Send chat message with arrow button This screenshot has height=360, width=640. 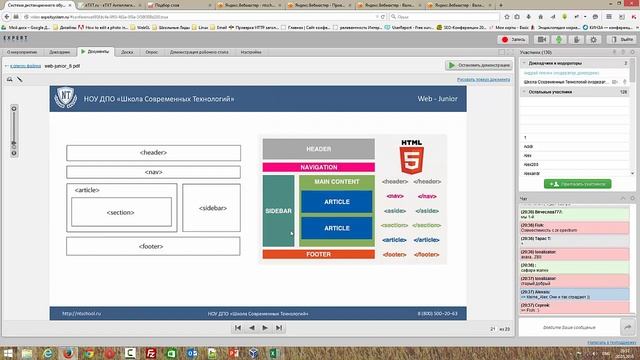[x=628, y=327]
